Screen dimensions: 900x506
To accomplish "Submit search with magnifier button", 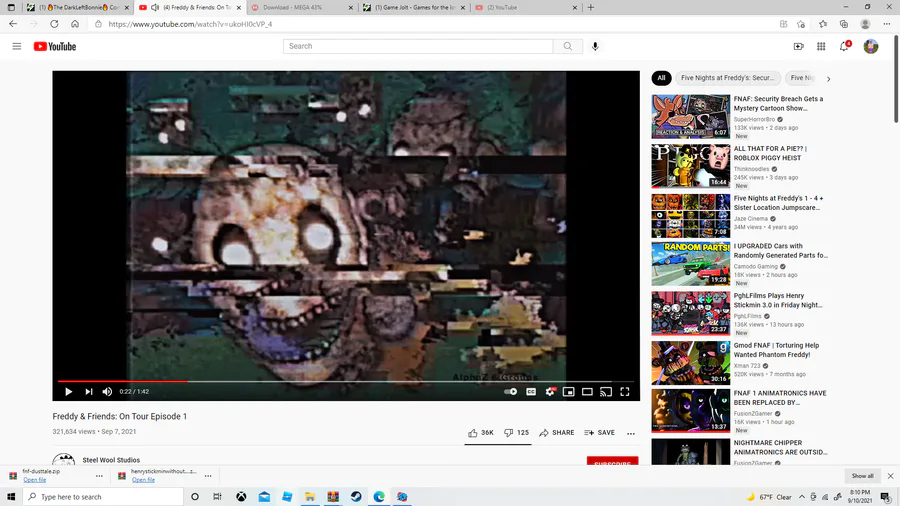I will tap(568, 46).
